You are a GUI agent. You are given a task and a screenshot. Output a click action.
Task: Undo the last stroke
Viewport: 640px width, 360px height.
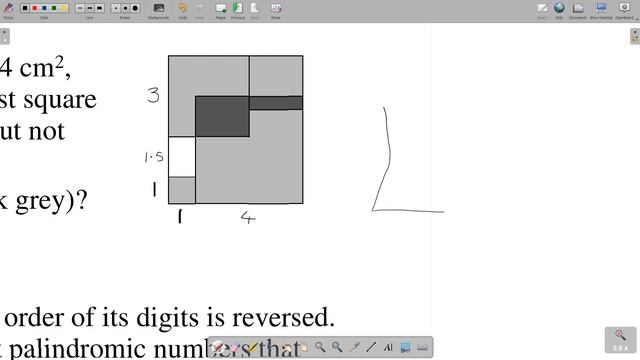click(182, 10)
